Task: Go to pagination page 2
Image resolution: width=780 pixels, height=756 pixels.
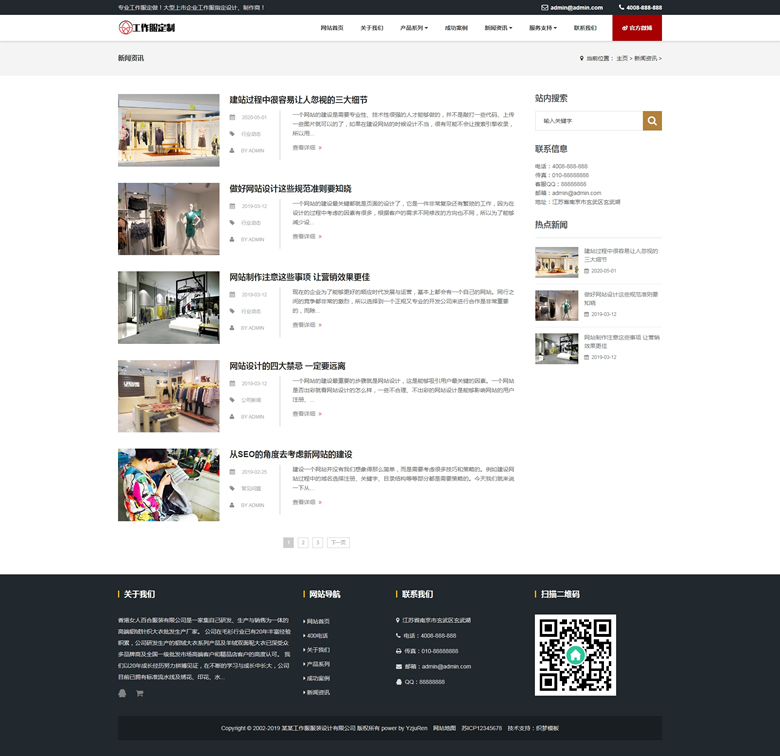Action: pyautogui.click(x=303, y=542)
